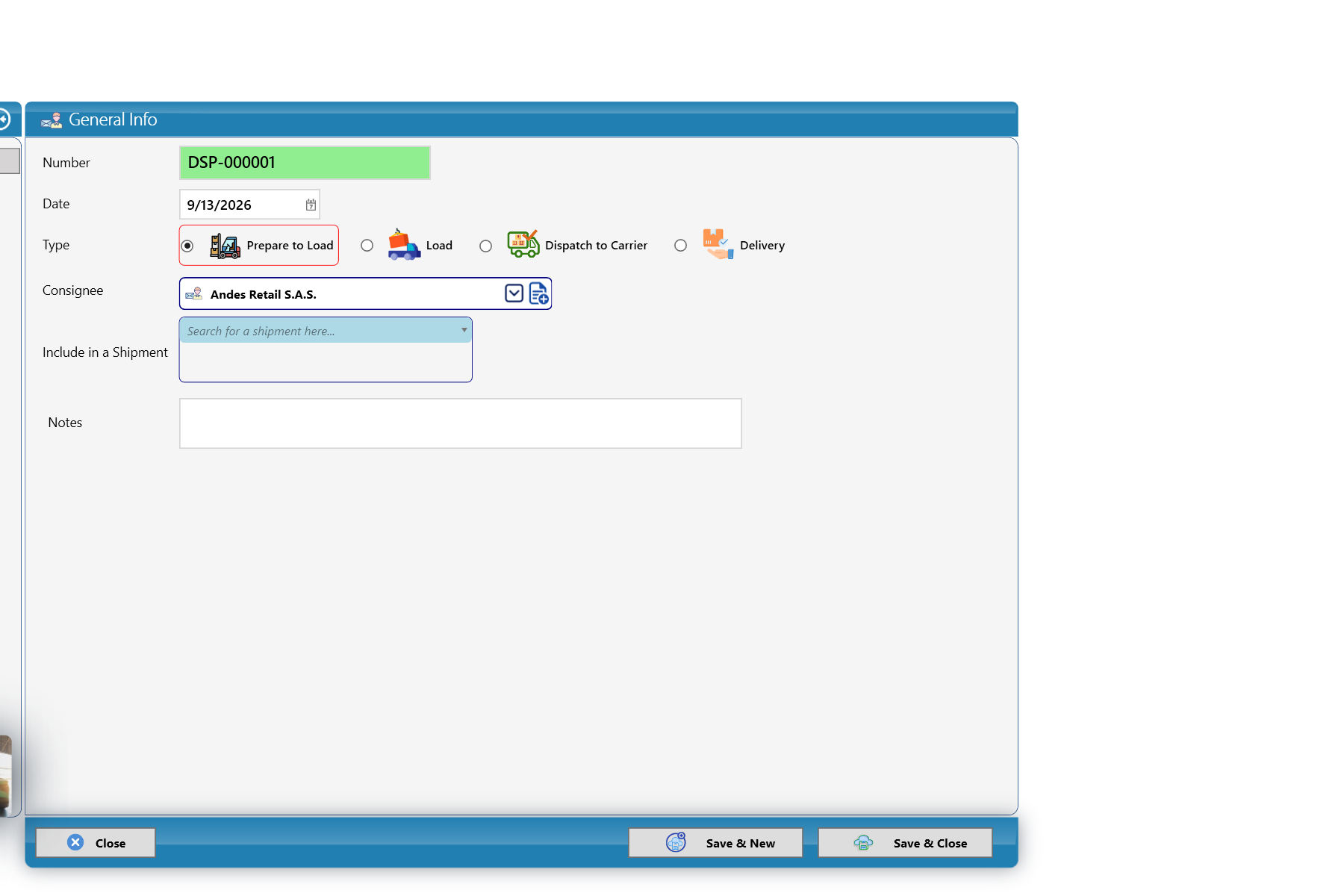Select the Delivery radio button
This screenshot has width=1344, height=896.
point(680,246)
